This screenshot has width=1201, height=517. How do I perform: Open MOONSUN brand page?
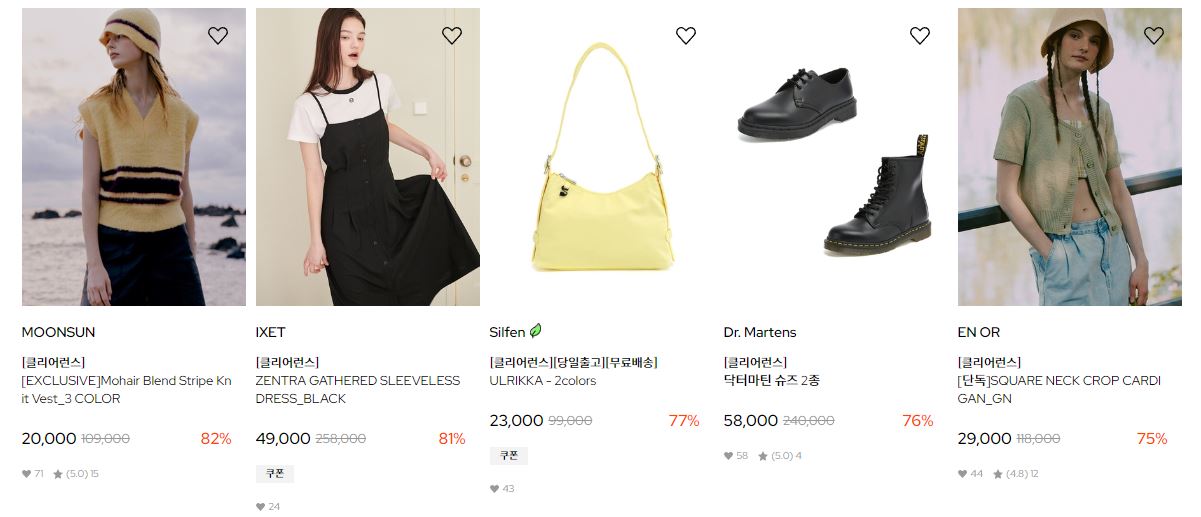[x=58, y=332]
